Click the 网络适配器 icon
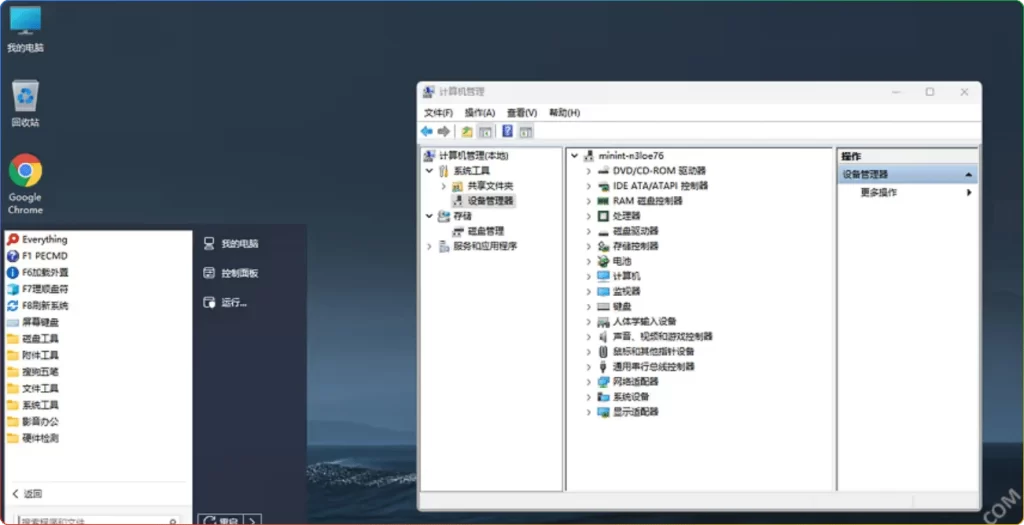The width and height of the screenshot is (1024, 525). [603, 382]
